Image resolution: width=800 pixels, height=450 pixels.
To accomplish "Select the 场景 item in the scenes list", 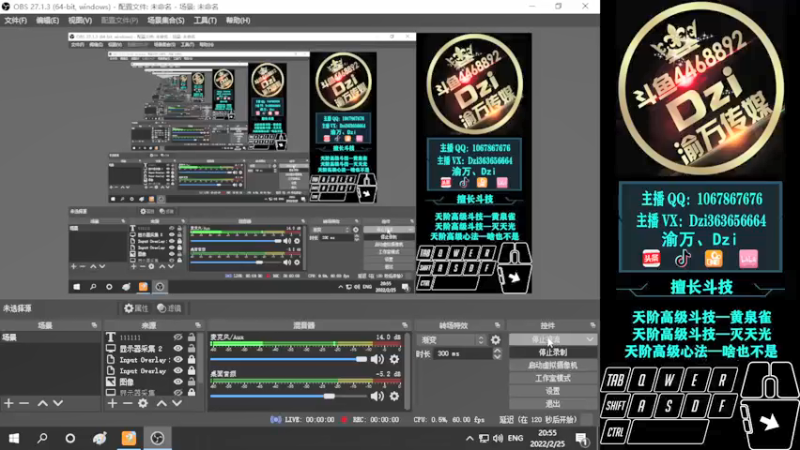I will click(x=50, y=337).
